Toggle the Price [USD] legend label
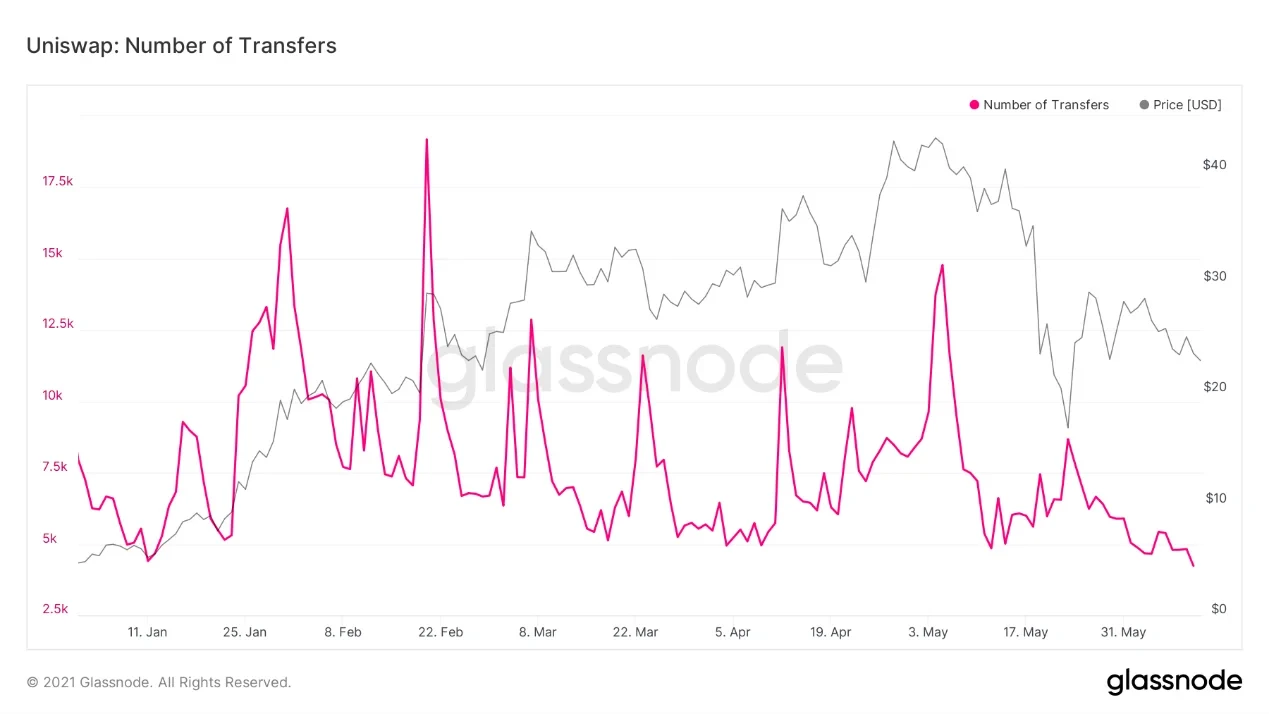The image size is (1269, 714). point(1187,105)
